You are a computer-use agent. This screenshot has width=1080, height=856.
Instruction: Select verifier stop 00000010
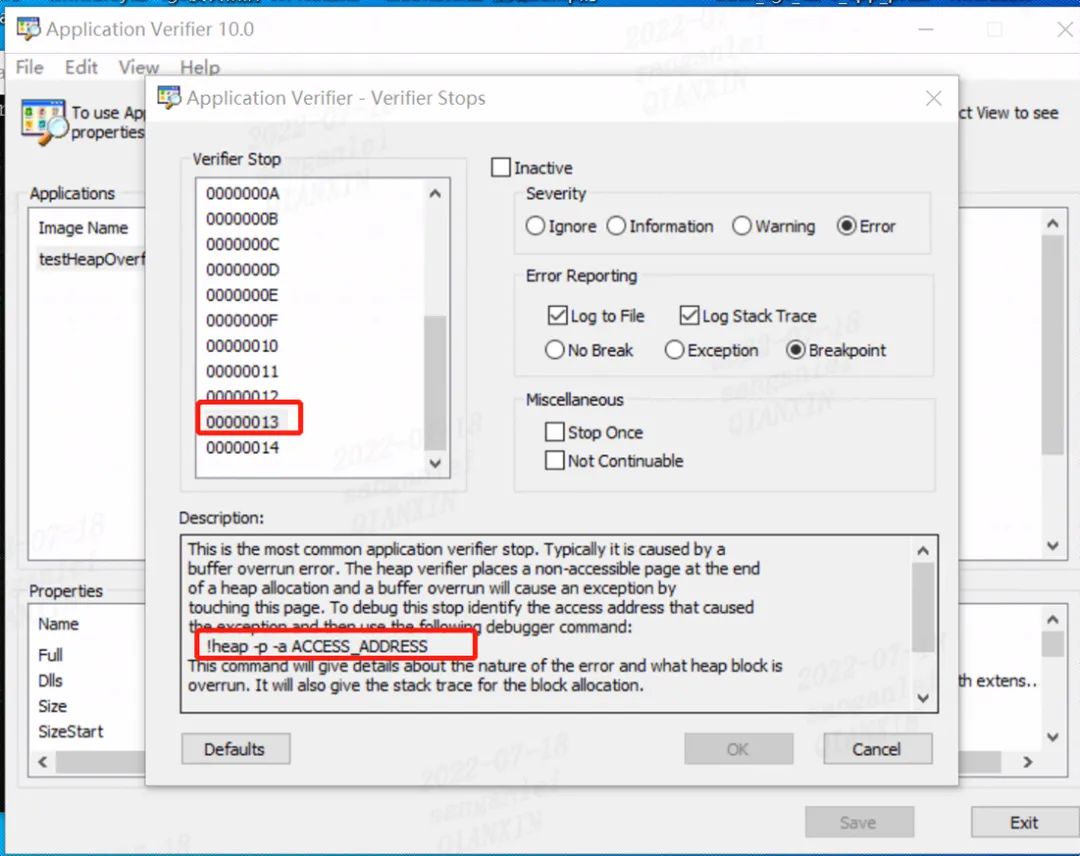click(242, 346)
